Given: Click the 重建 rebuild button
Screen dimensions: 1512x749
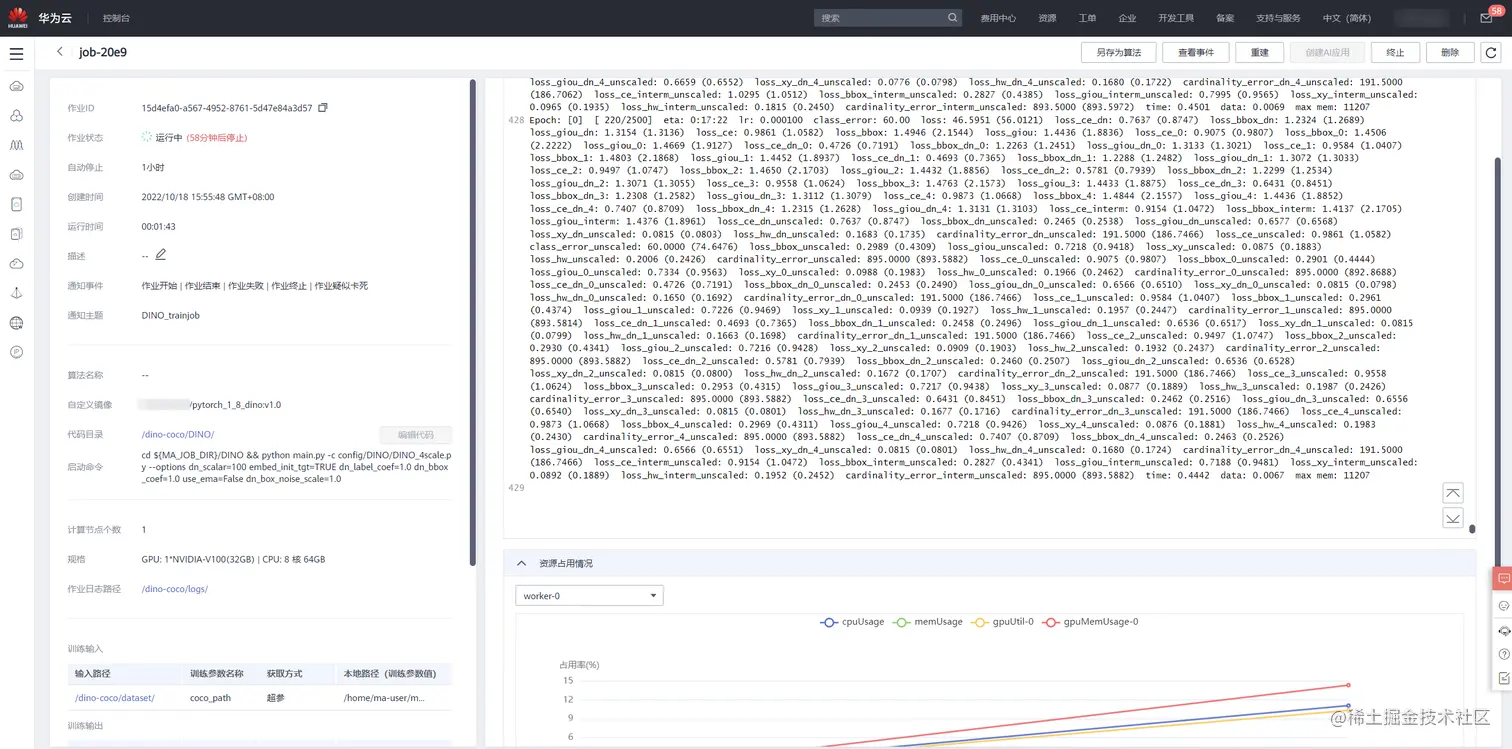Looking at the screenshot, I should 1259,53.
